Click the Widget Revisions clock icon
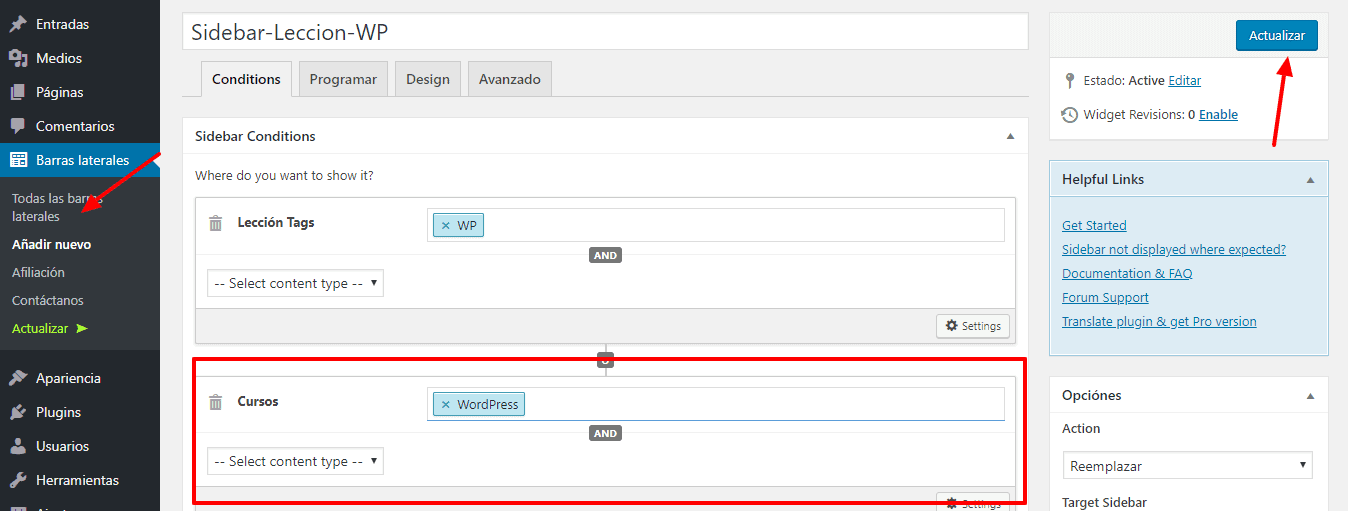The image size is (1348, 511). 1070,115
